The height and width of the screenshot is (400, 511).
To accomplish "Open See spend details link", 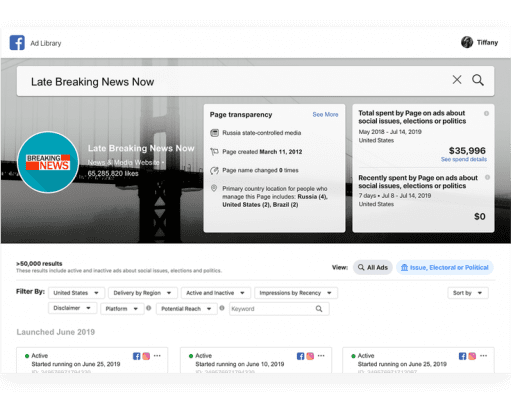I will [464, 159].
